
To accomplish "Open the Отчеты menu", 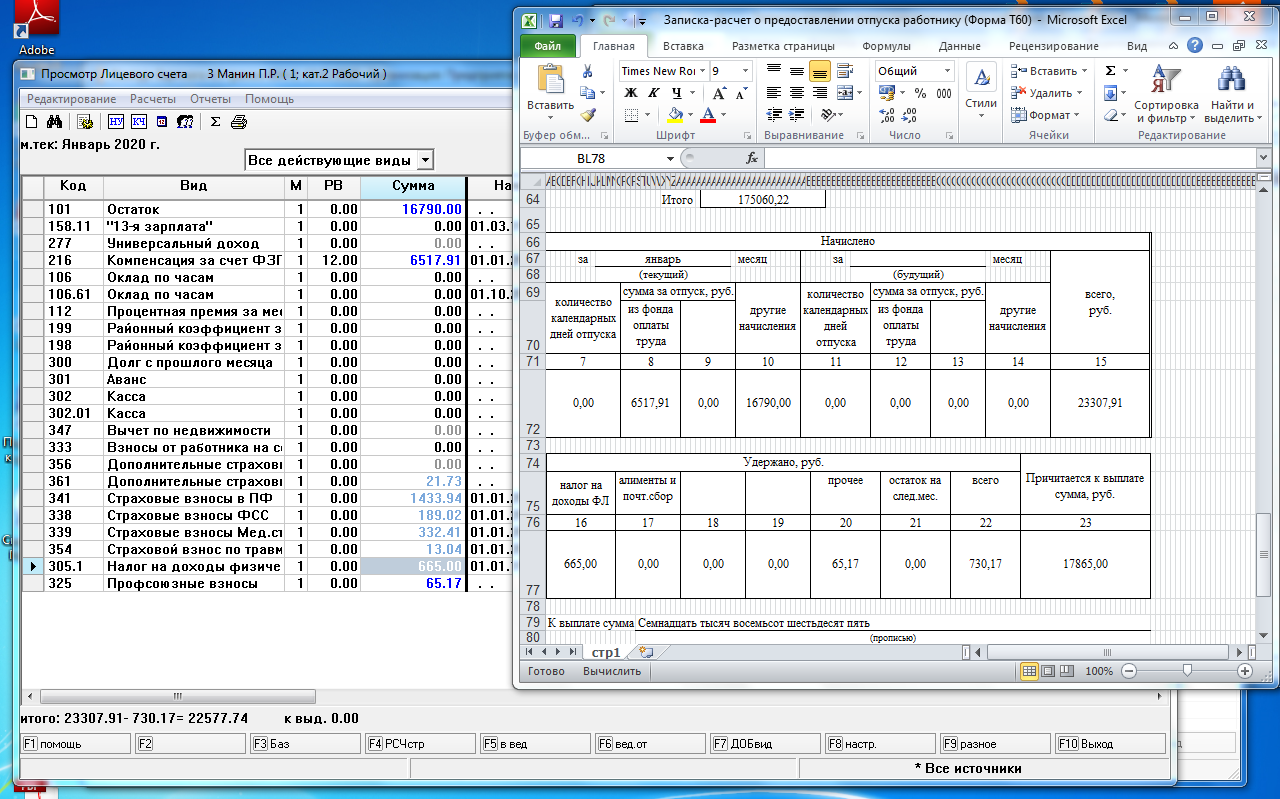I will [210, 99].
